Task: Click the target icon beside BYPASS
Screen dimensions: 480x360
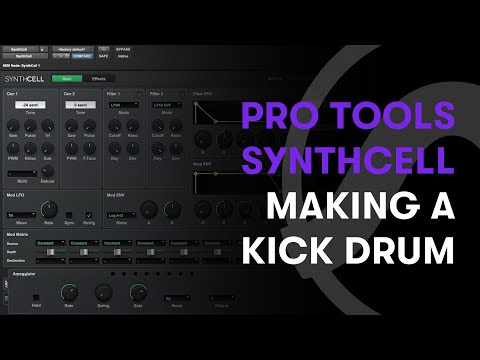Action: (x=104, y=49)
